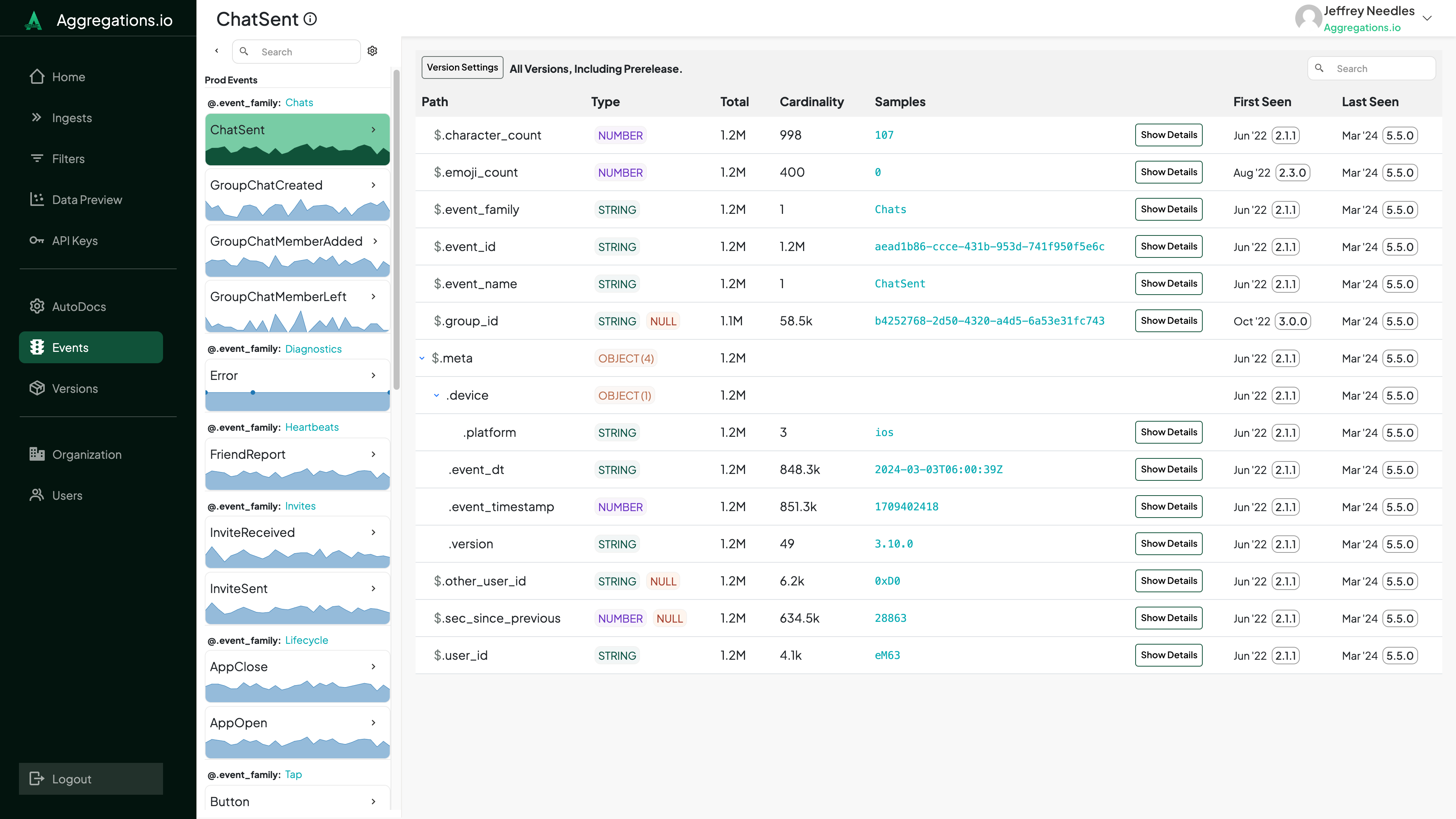Open event list settings gear icon
This screenshot has width=1456, height=819.
coord(372,51)
